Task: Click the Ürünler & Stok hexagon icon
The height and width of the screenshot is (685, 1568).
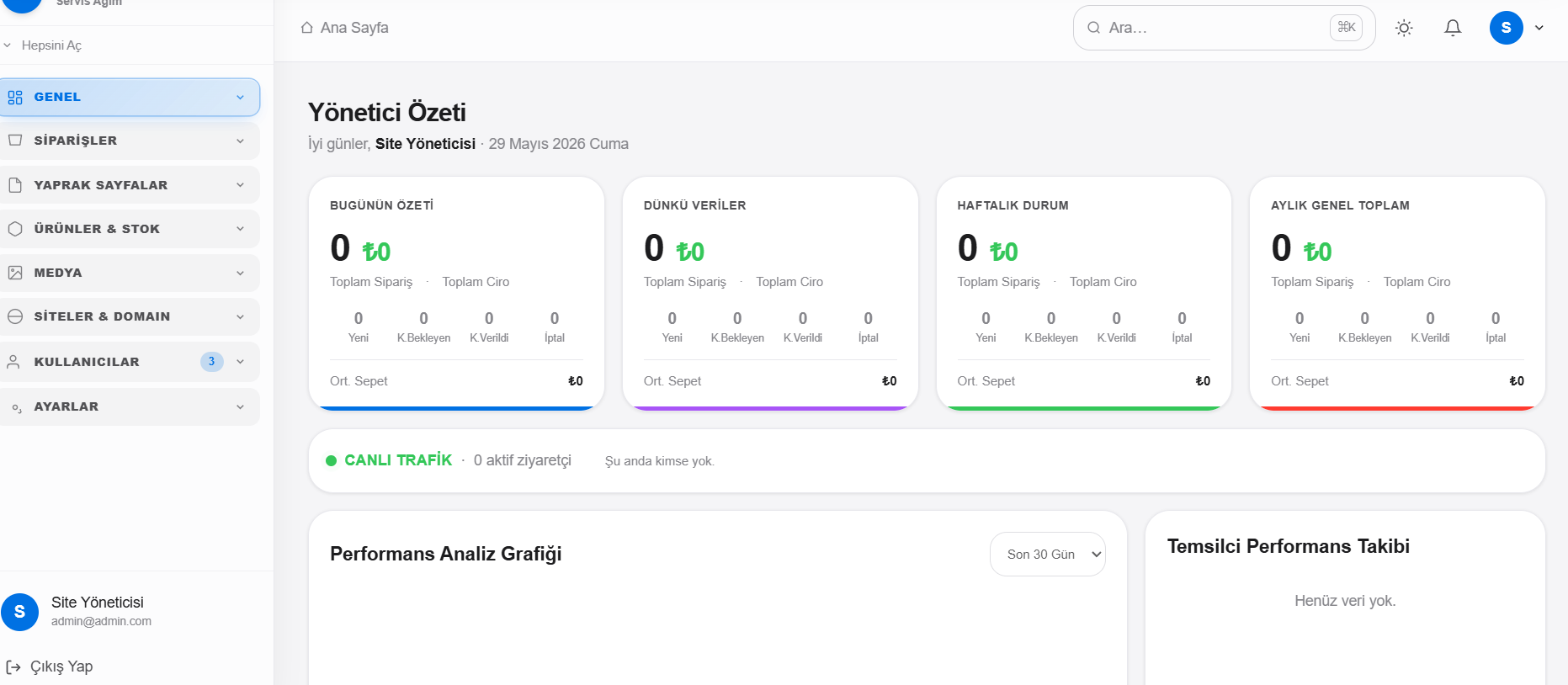Action: point(15,229)
